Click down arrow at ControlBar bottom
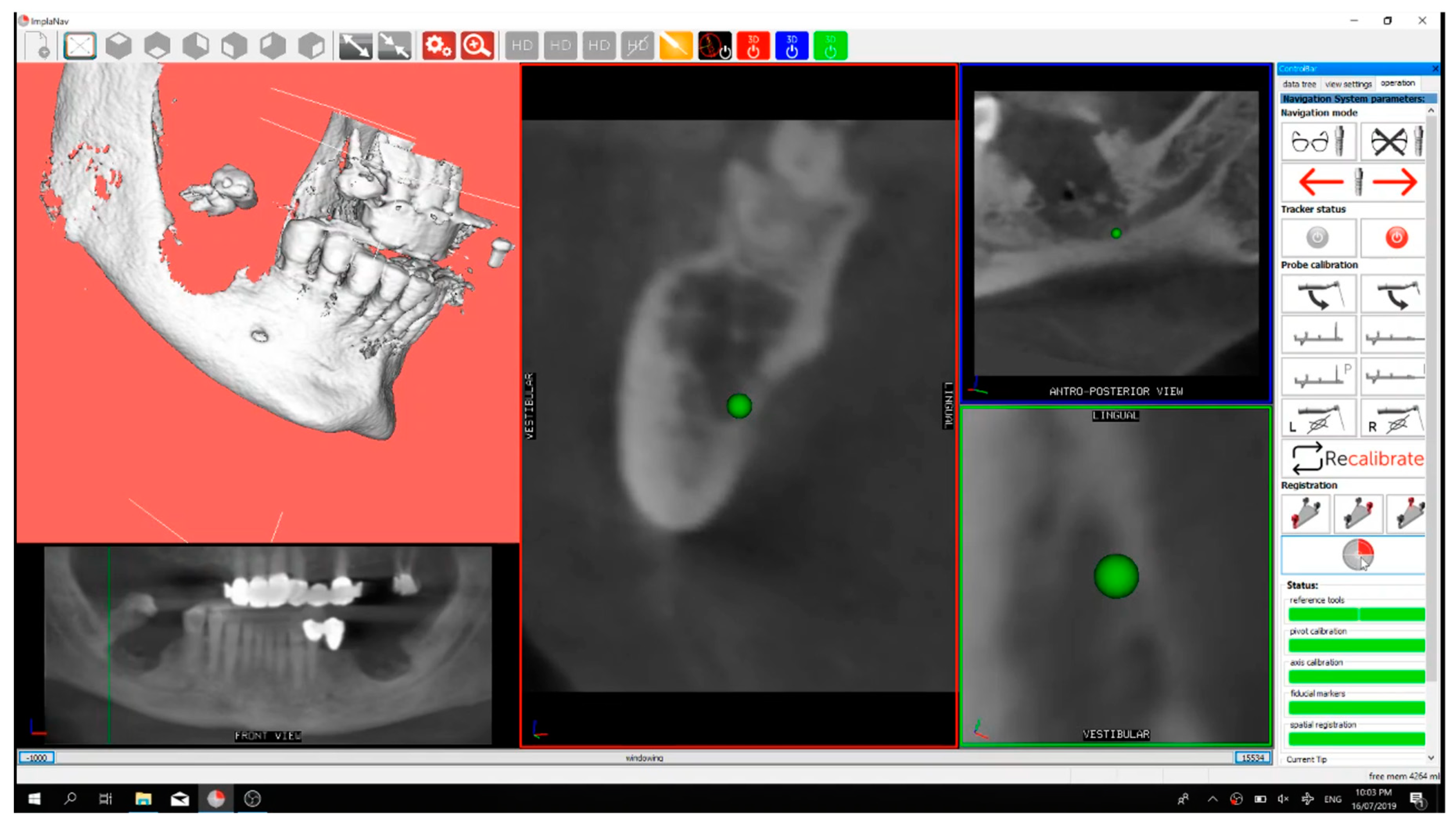This screenshot has height=828, width=1456. pyautogui.click(x=1431, y=758)
